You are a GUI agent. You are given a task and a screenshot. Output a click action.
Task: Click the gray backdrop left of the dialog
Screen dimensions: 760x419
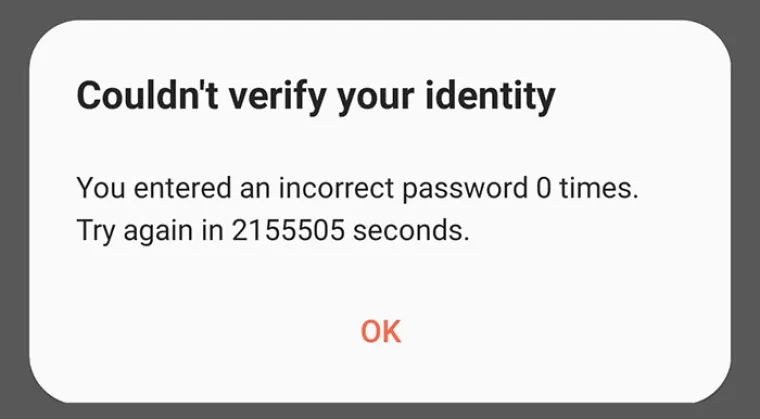pyautogui.click(x=14, y=210)
